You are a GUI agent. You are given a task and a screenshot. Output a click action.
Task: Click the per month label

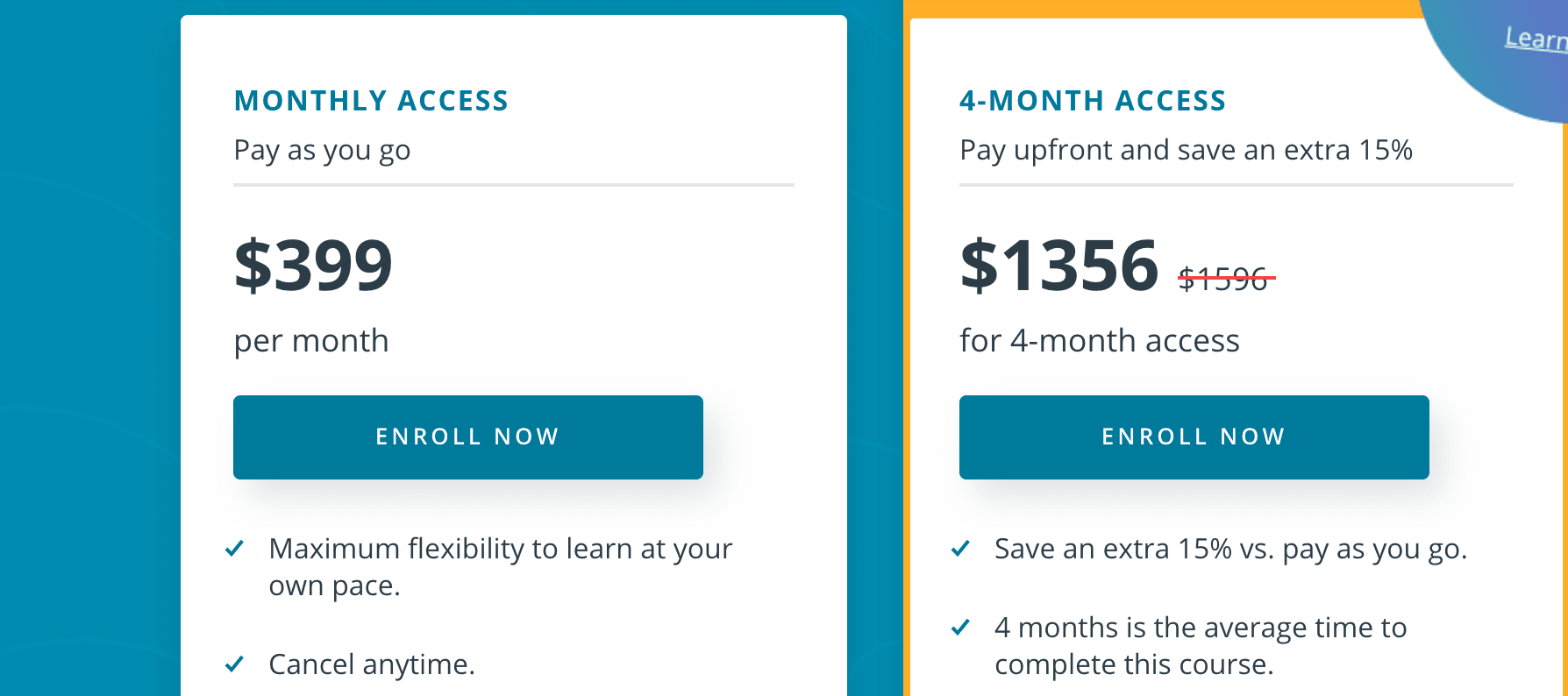[x=311, y=342]
